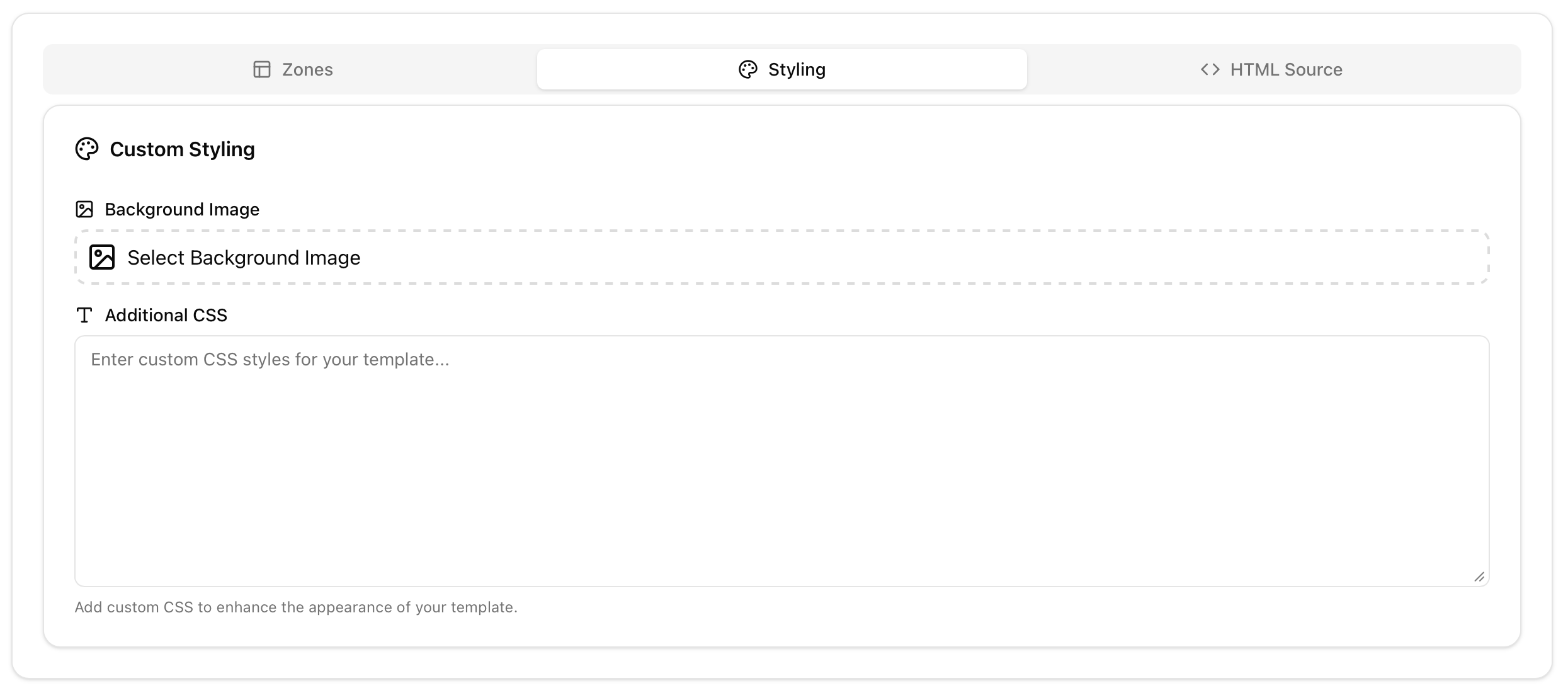Click the Background Image label text
Screen dimensions: 1568x693
[182, 209]
